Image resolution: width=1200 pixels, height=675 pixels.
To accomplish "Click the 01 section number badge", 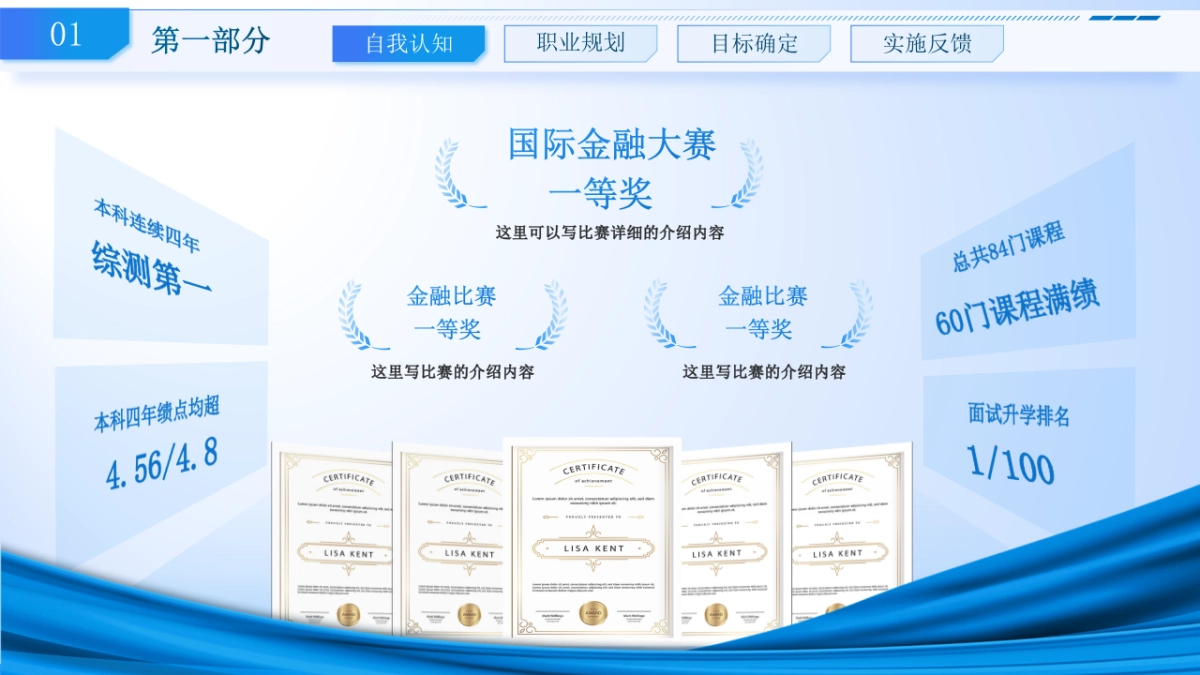I will pos(65,35).
